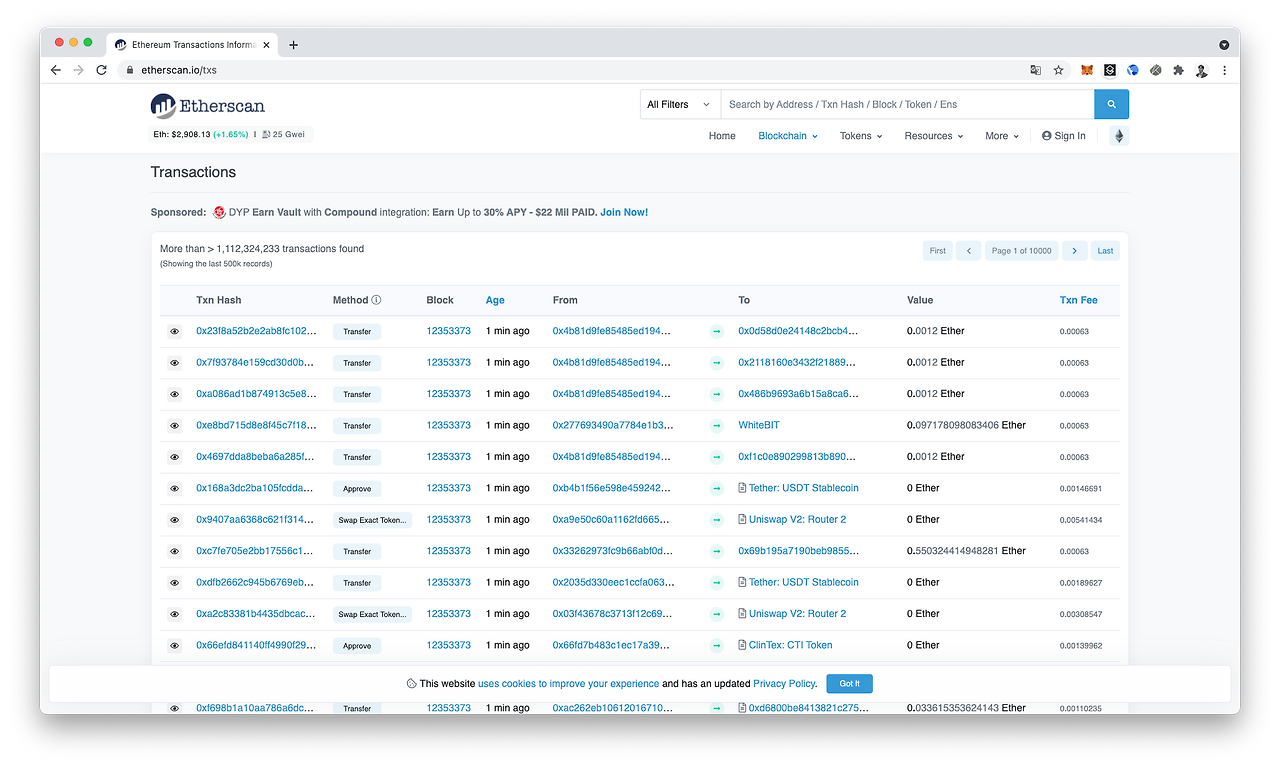Image resolution: width=1280 pixels, height=767 pixels.
Task: Open the 'uses cookies to improve your experience' link
Action: click(x=568, y=684)
